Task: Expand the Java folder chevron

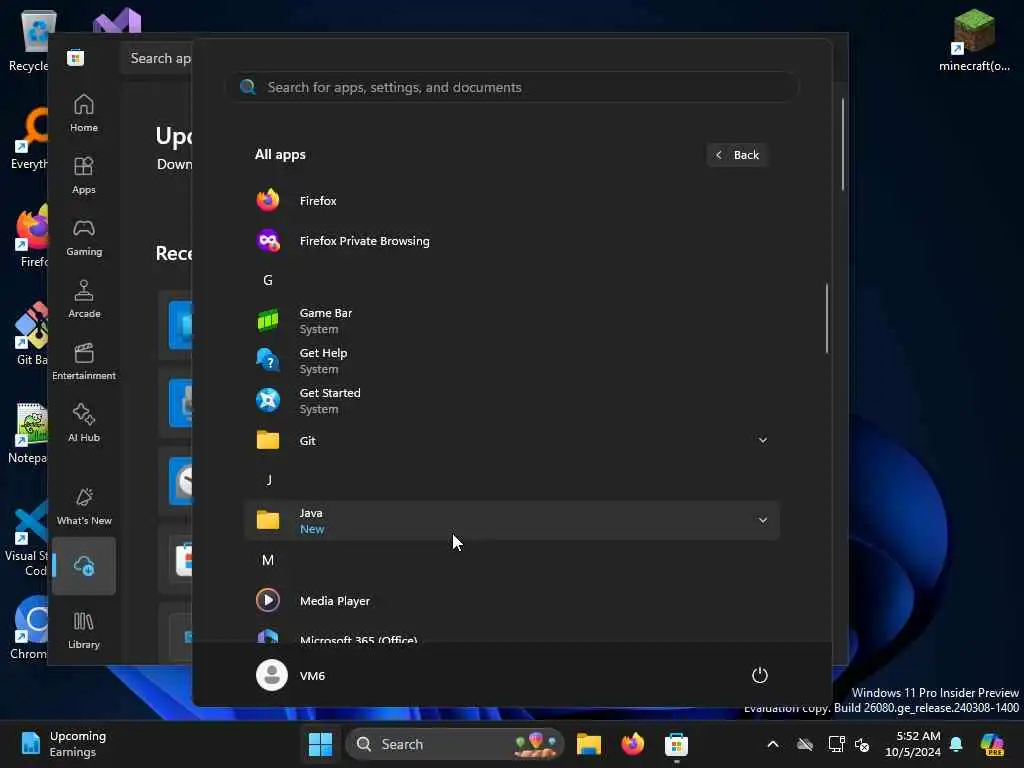Action: tap(762, 520)
